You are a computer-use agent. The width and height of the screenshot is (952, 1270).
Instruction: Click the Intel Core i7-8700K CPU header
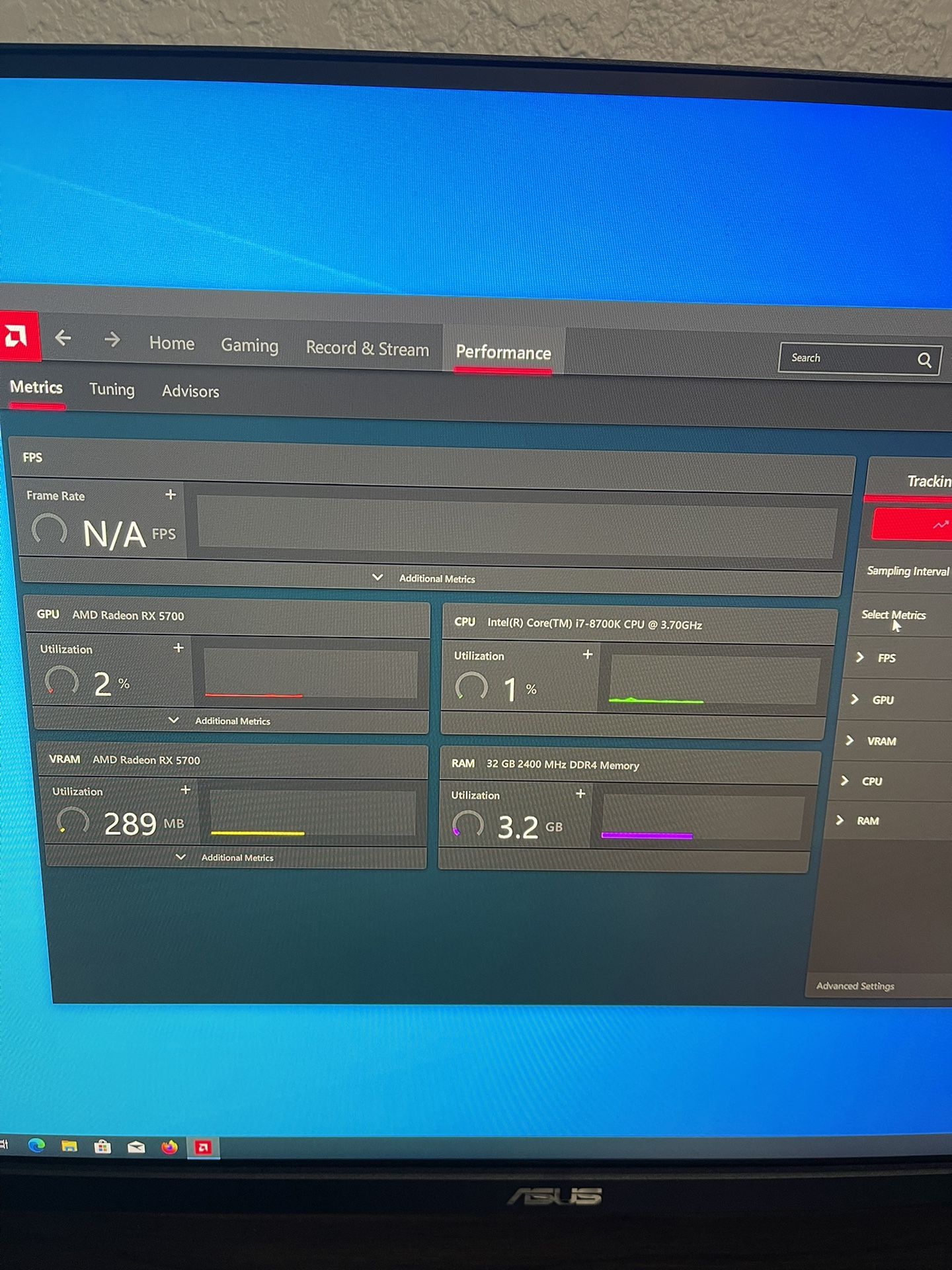pos(594,623)
